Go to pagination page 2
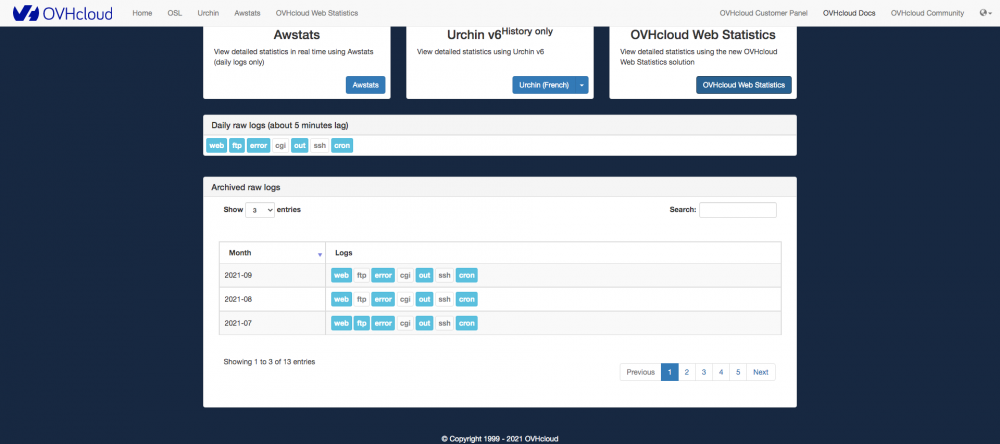The width and height of the screenshot is (1000, 444). 686,372
